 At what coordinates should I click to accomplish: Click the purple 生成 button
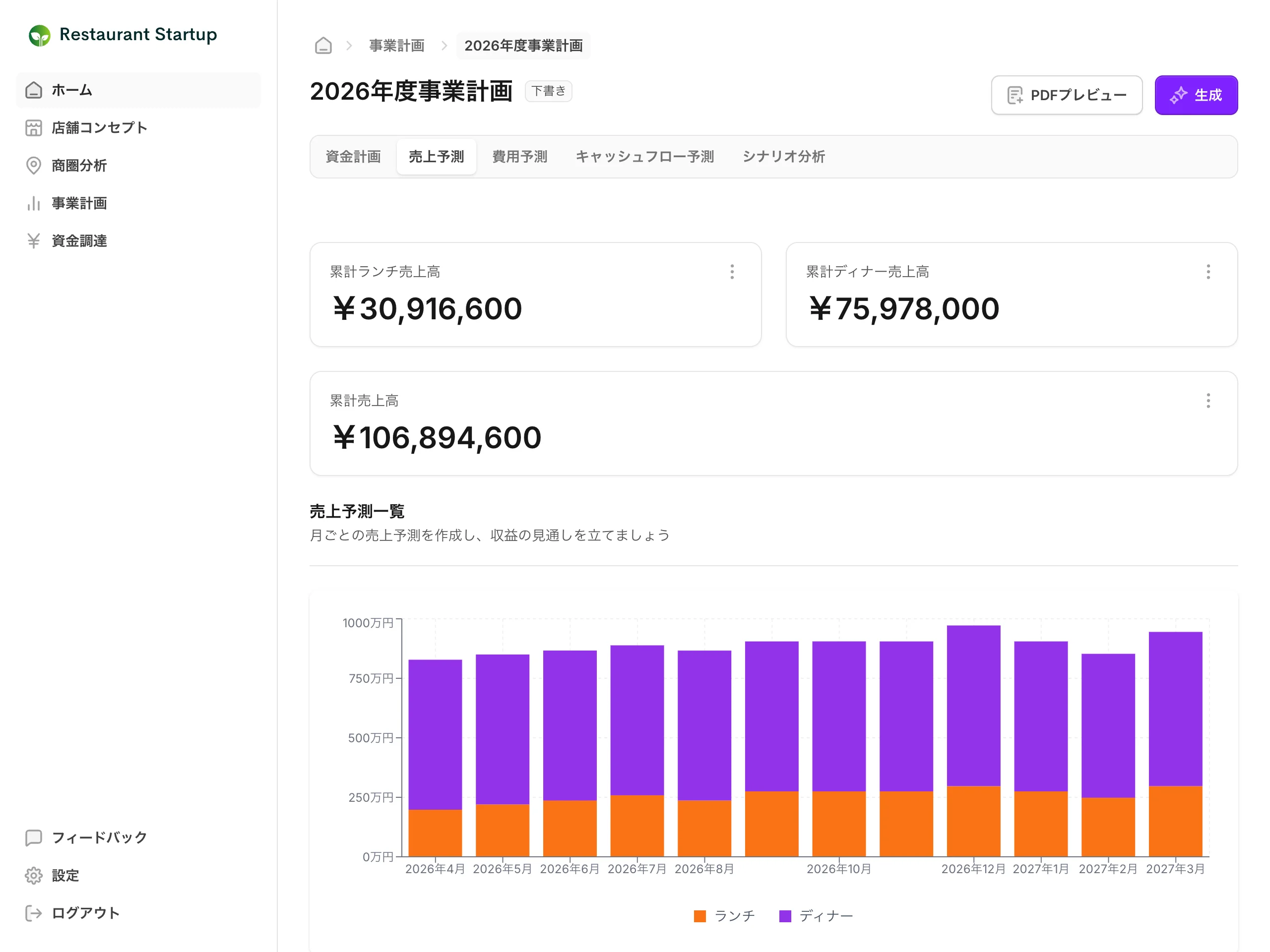(x=1196, y=95)
